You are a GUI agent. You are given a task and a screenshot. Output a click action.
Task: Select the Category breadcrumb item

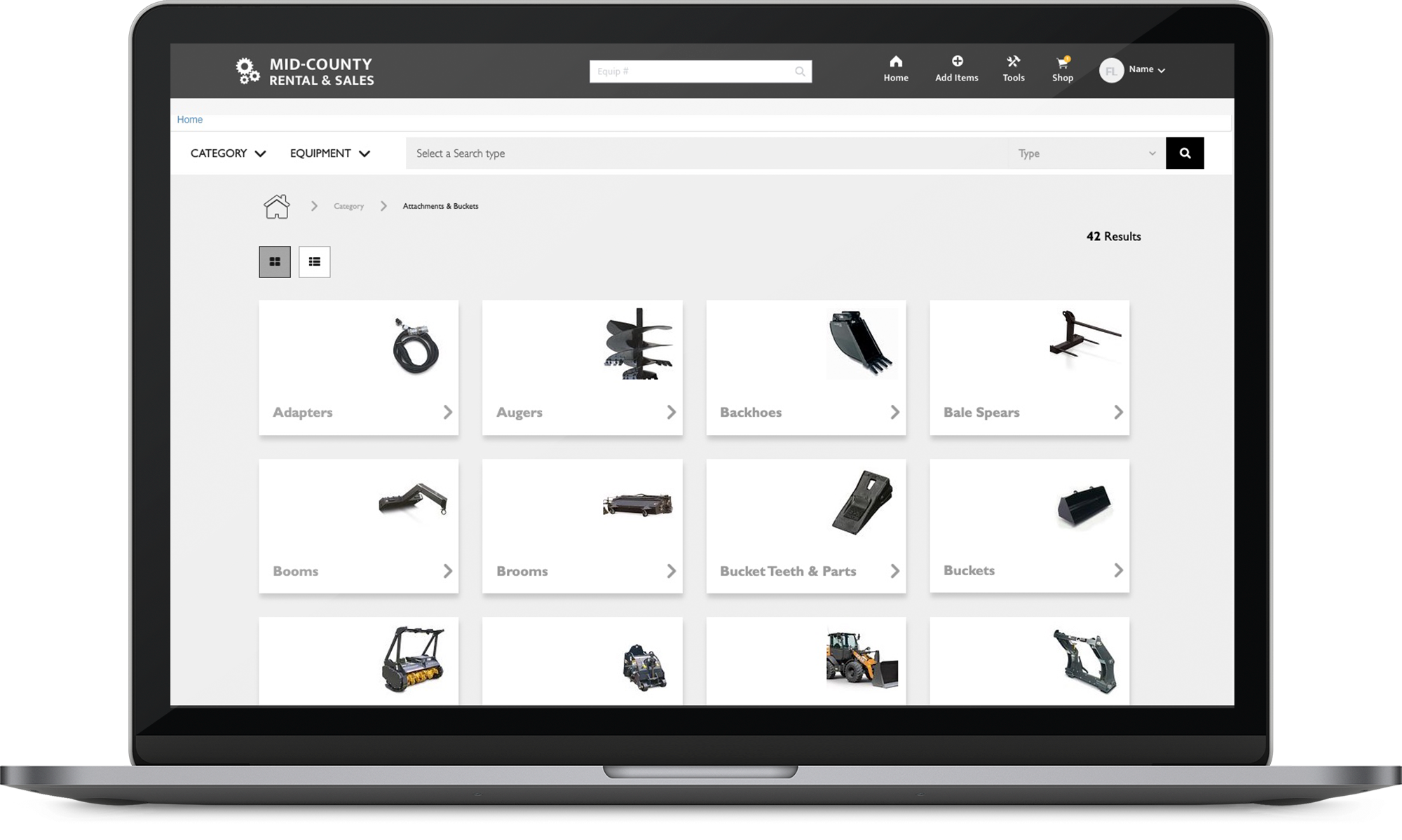pyautogui.click(x=348, y=205)
